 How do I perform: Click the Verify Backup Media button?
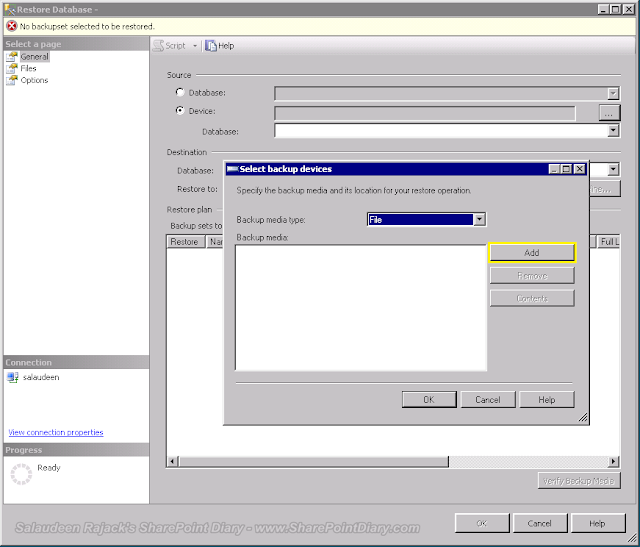tap(579, 481)
